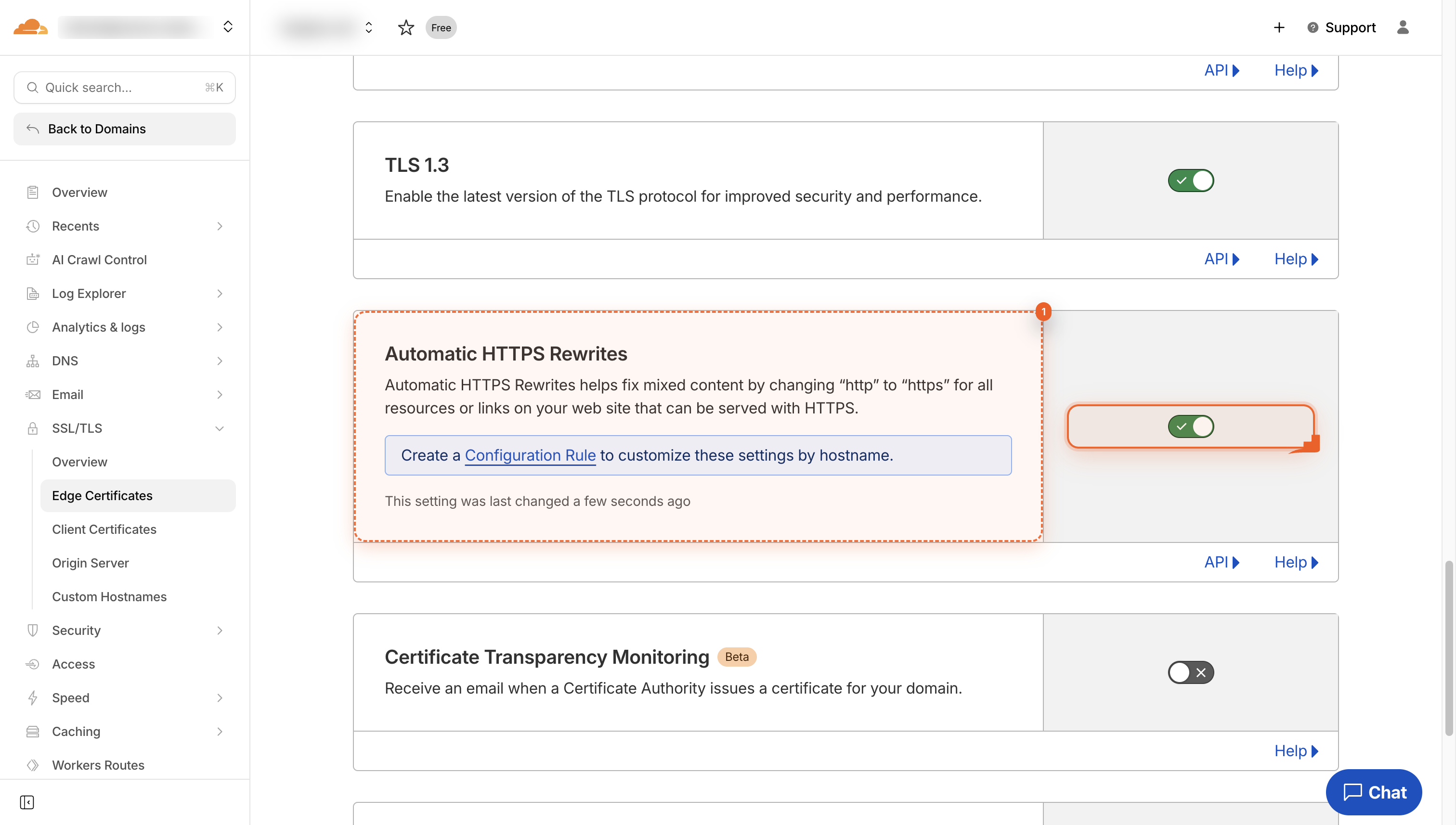Select the DNS icon in the sidebar

click(32, 361)
